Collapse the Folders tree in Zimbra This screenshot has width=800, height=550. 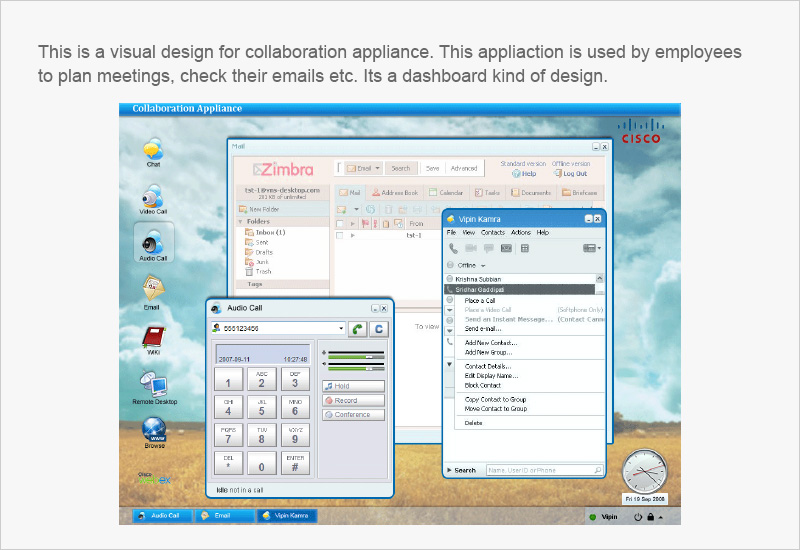click(240, 221)
